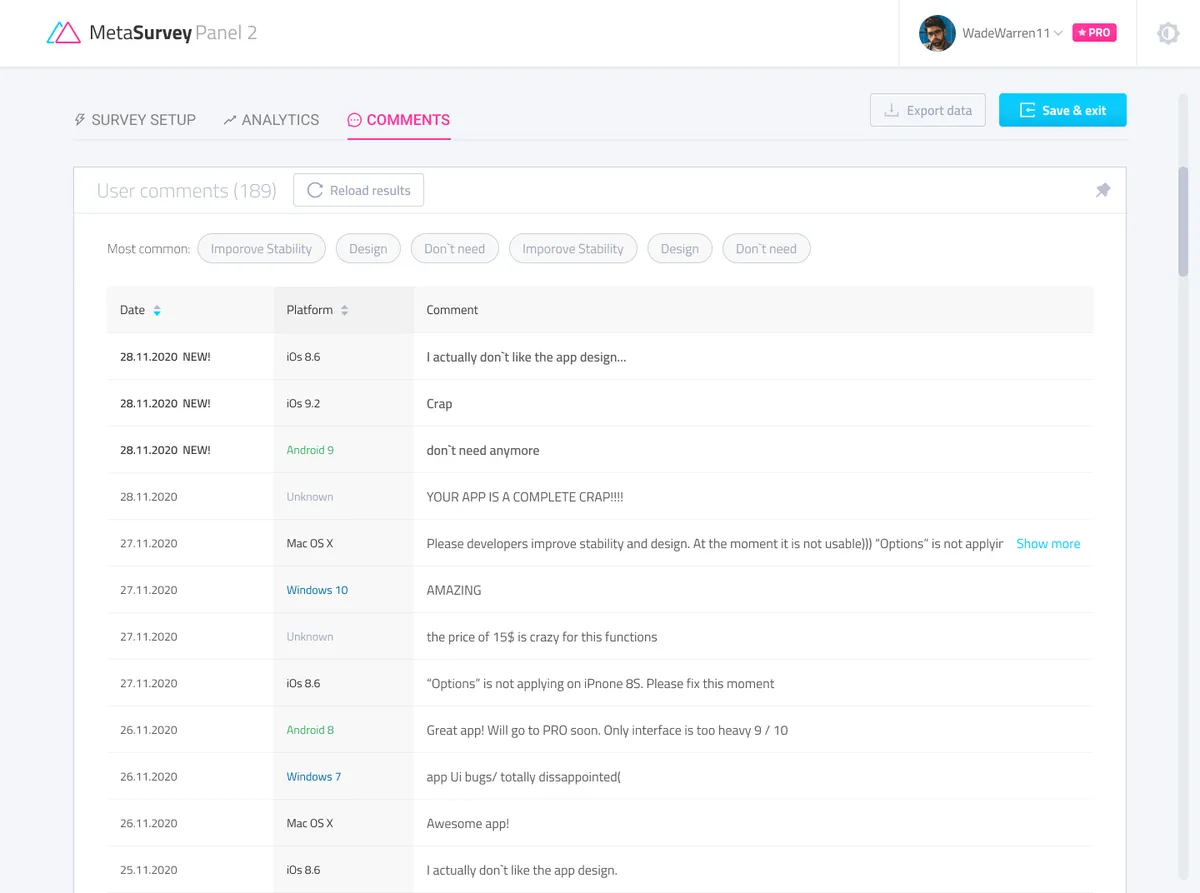Select the last Don't need filter chip
This screenshot has height=893, width=1200.
pos(766,249)
